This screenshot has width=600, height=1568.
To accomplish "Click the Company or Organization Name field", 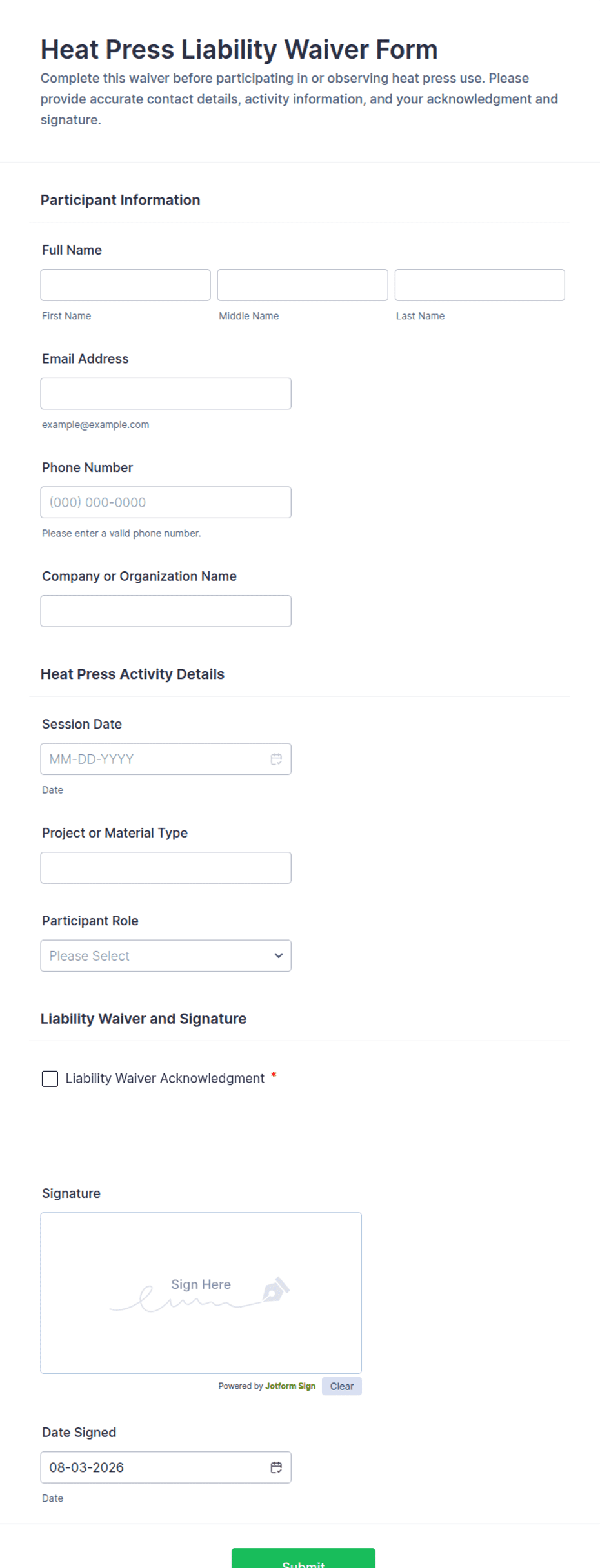I will [x=166, y=611].
